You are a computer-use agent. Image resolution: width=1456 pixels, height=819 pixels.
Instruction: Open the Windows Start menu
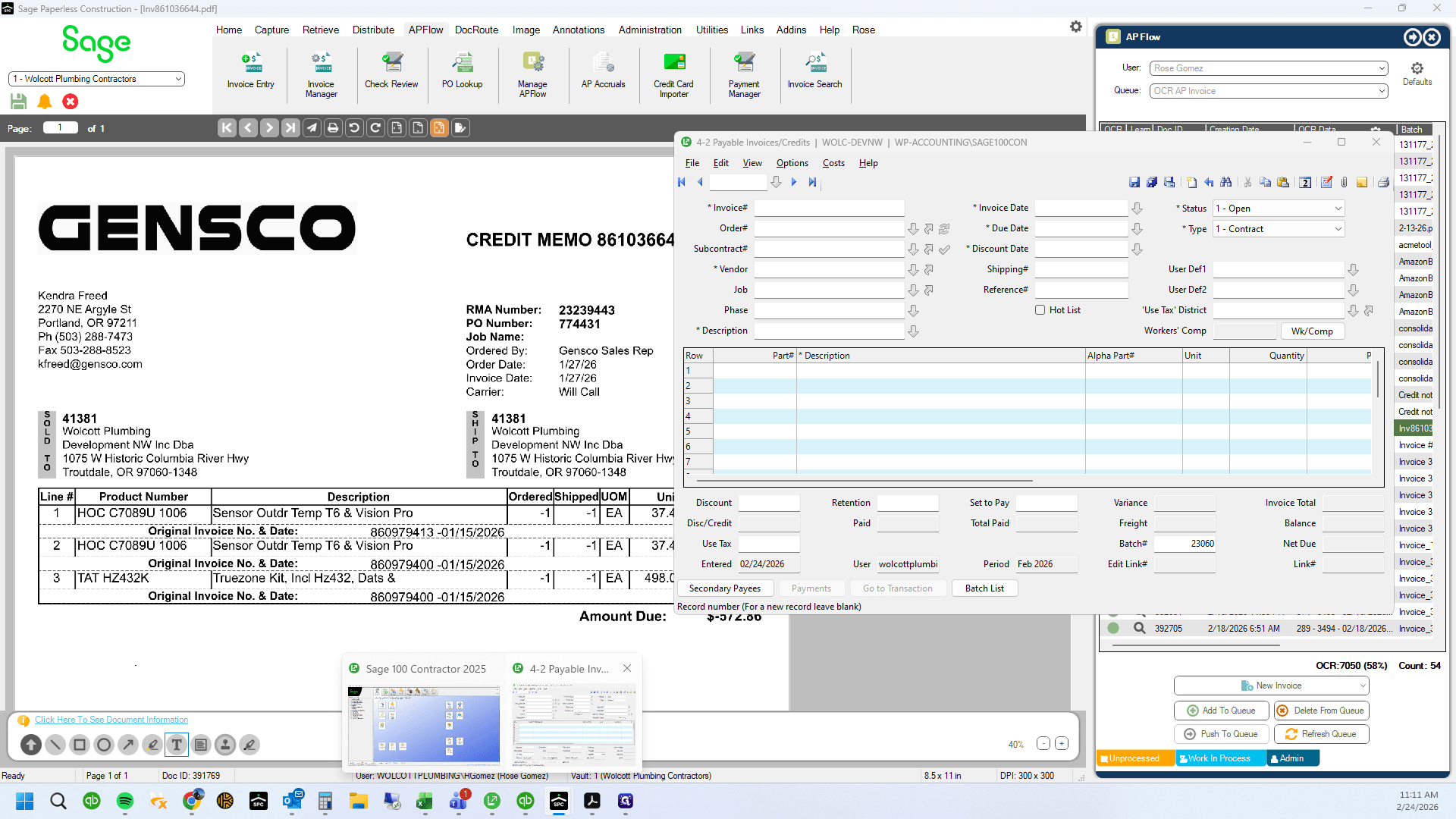coord(25,801)
